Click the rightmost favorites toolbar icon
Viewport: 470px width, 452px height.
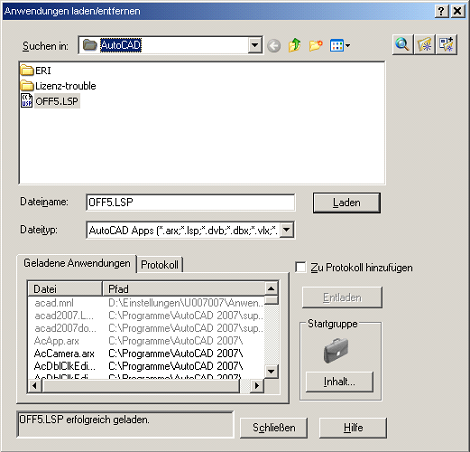tap(446, 44)
